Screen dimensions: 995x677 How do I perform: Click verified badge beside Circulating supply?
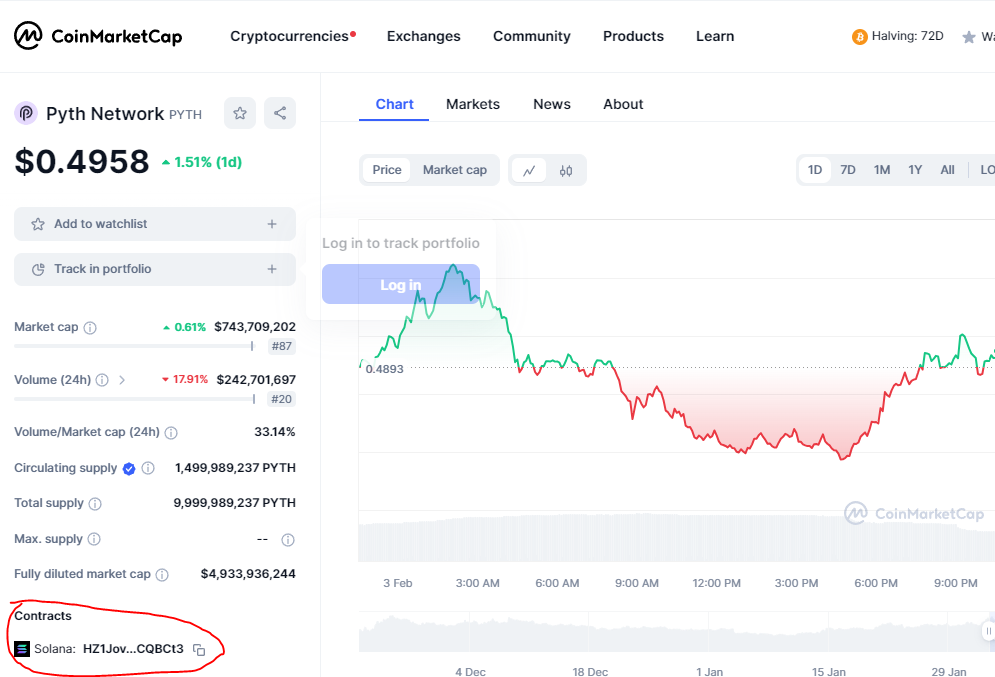pyautogui.click(x=129, y=469)
